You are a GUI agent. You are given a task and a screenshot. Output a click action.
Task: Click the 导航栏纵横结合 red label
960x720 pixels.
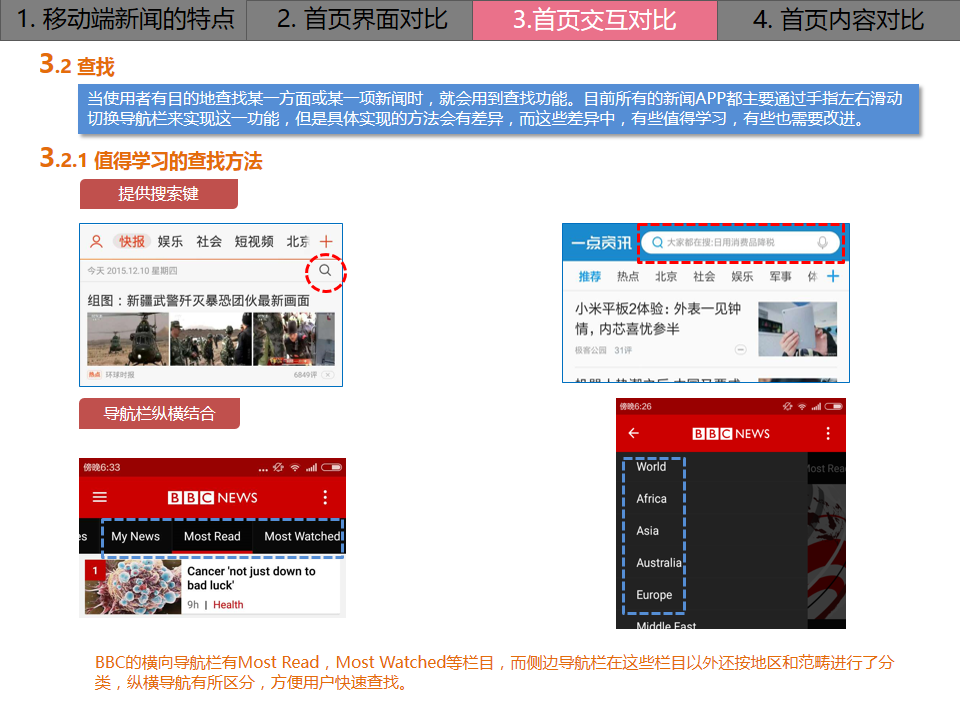pos(159,414)
